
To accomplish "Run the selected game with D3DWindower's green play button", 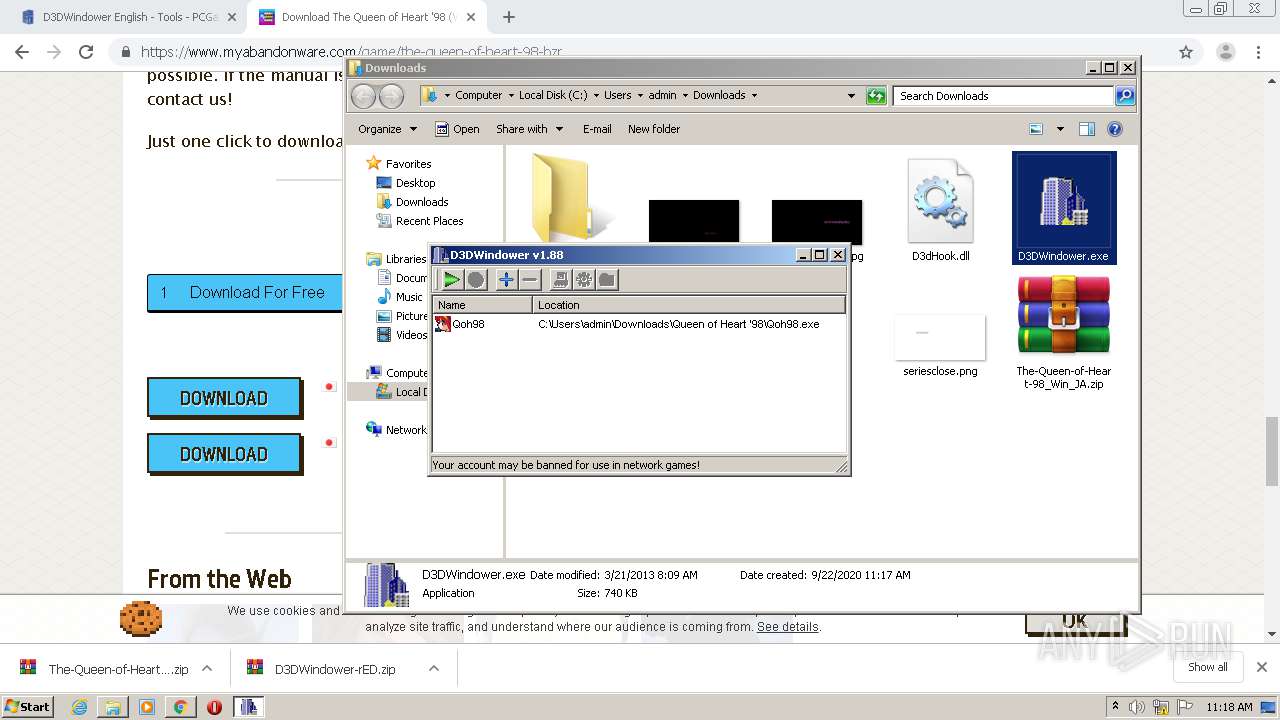I will click(452, 280).
